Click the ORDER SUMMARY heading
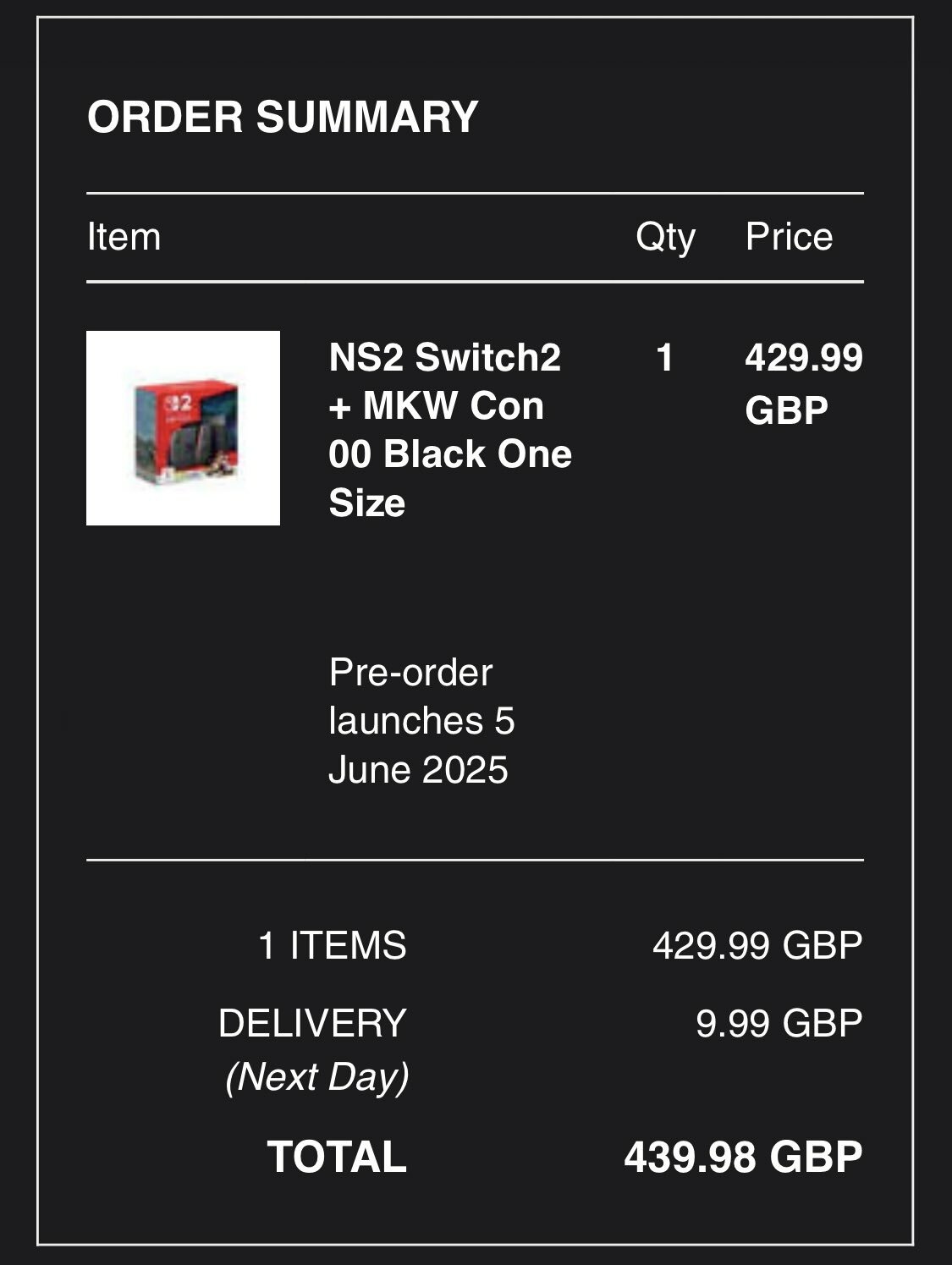Screen dimensions: 952x1265 [283, 117]
